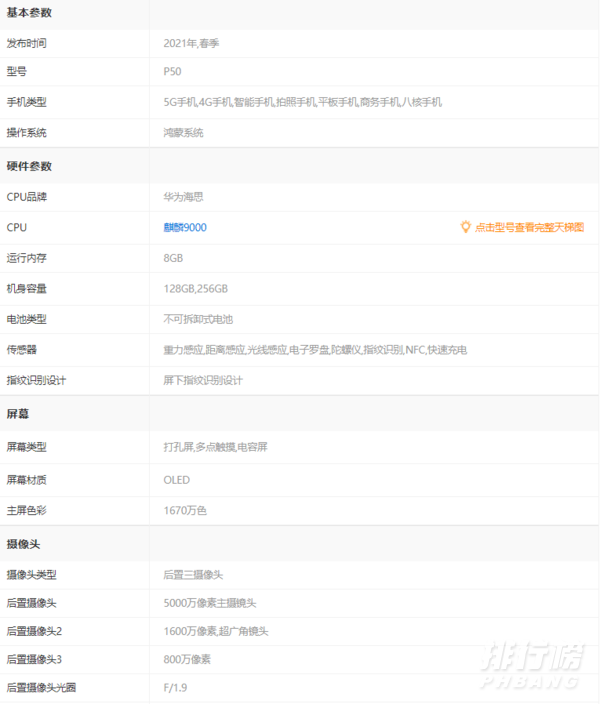This screenshot has height=704, width=600.
Task: Click the 手机类型 label
Action: [x=26, y=102]
